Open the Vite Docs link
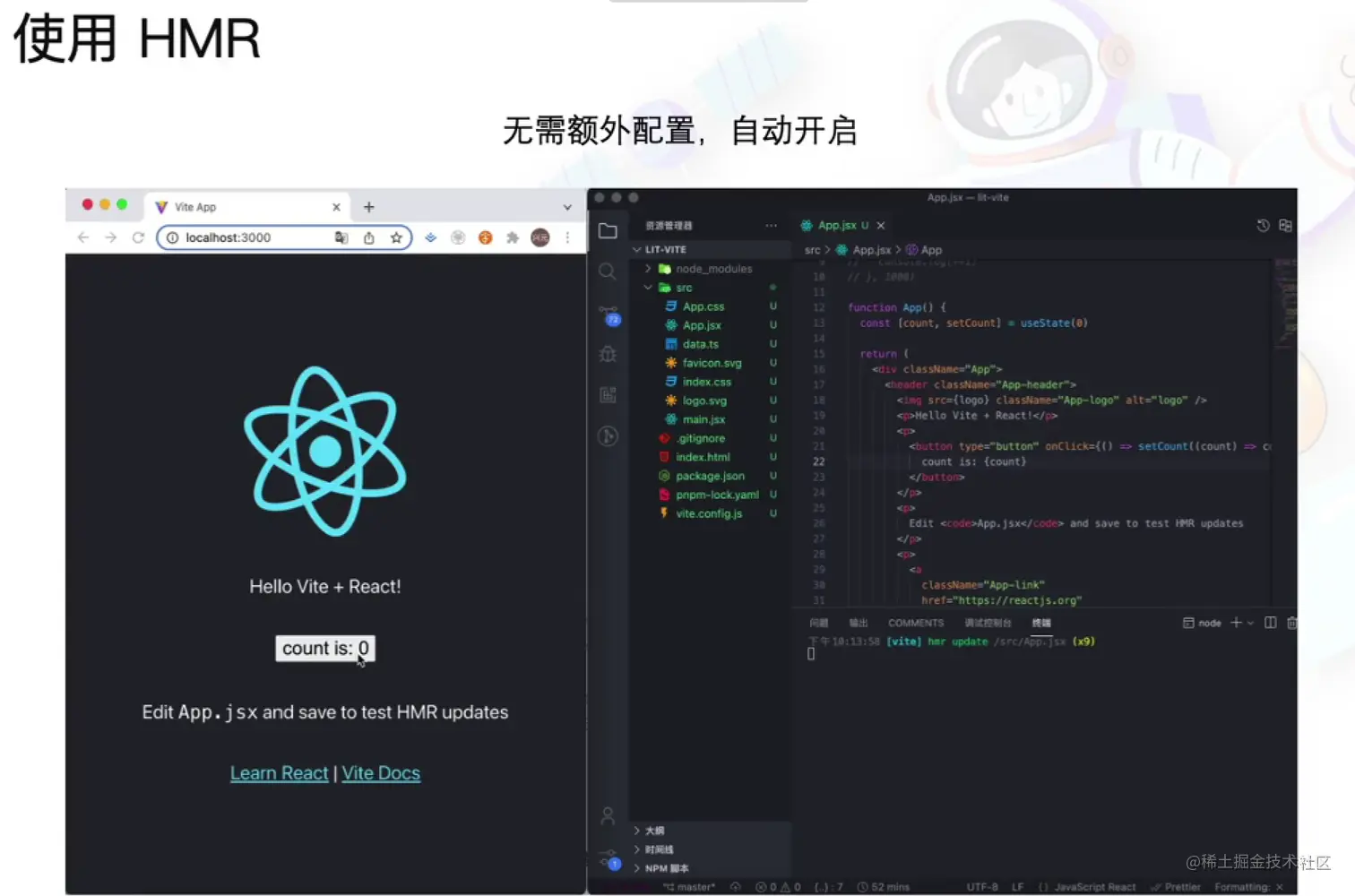This screenshot has height=896, width=1355. point(381,773)
